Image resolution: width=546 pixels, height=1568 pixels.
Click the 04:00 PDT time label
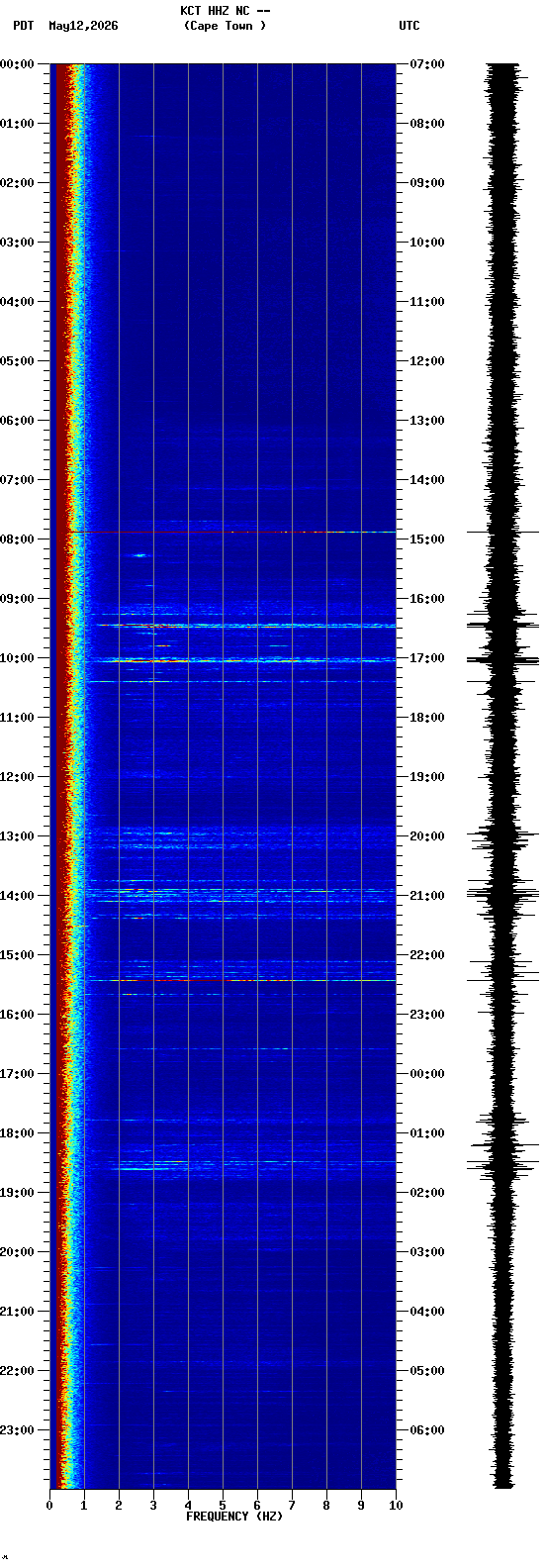(18, 302)
